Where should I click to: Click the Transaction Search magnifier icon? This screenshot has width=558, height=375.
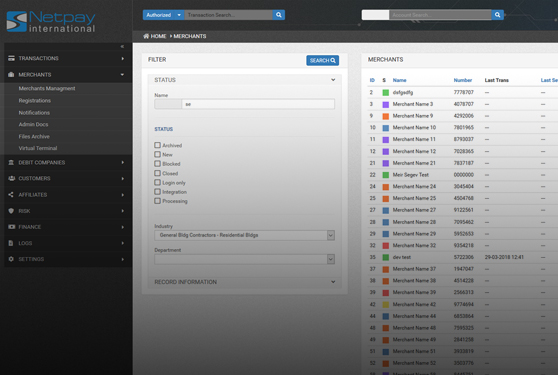pyautogui.click(x=279, y=15)
